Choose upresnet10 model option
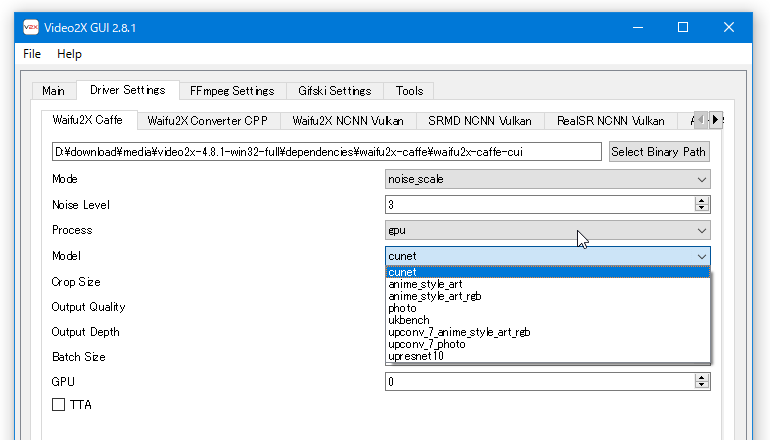770x440 pixels. (548, 356)
